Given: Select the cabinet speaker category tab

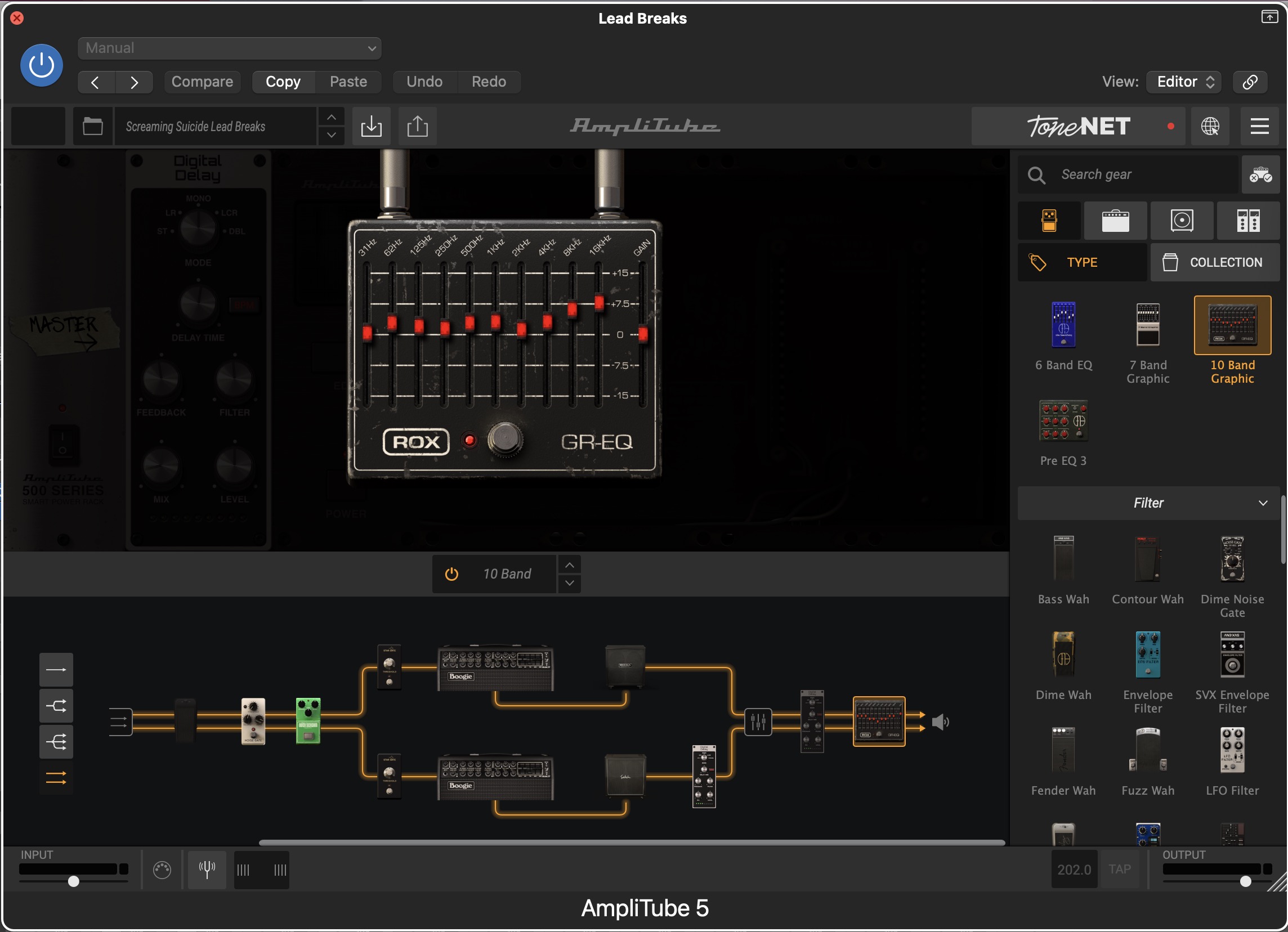Looking at the screenshot, I should [x=1182, y=221].
